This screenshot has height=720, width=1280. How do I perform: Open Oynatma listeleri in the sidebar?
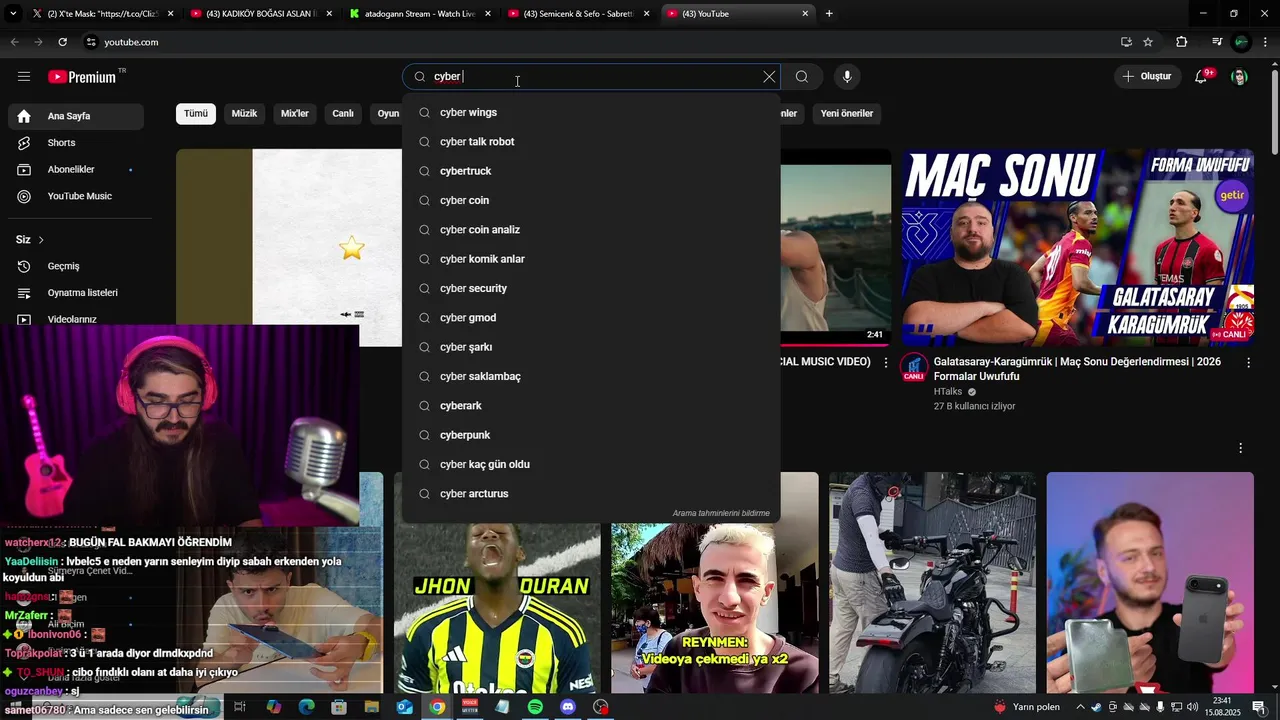(76, 293)
